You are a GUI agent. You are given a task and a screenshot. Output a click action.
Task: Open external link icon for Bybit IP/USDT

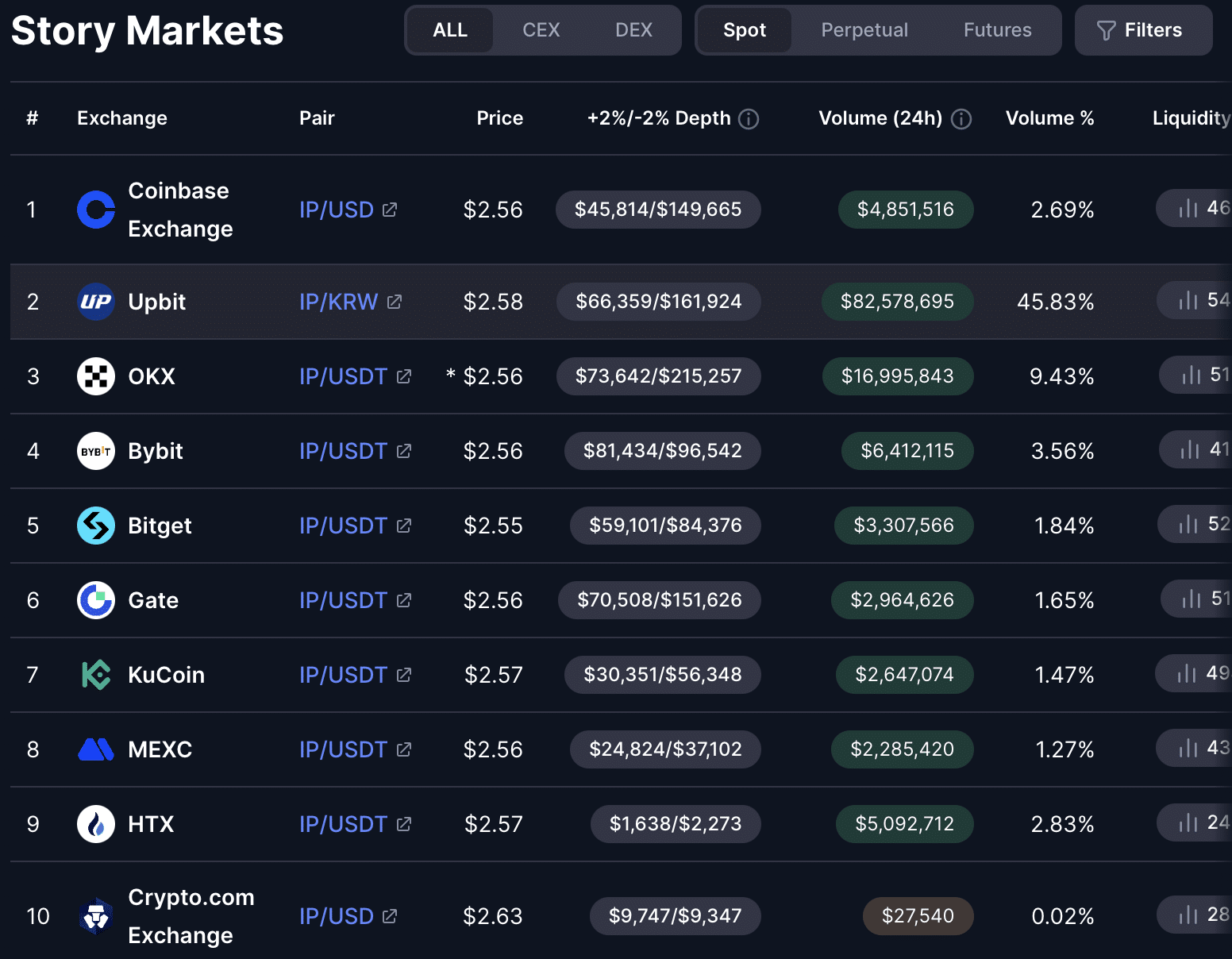click(x=404, y=451)
